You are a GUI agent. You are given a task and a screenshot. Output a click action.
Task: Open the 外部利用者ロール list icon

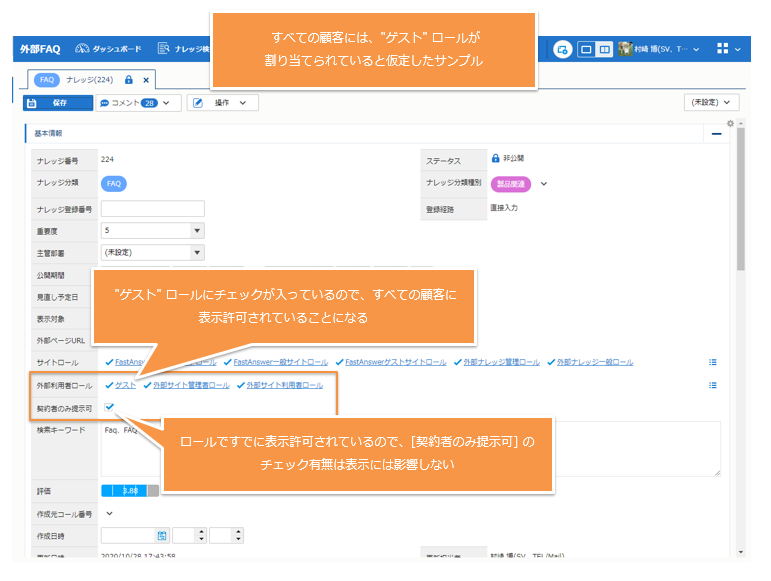(x=713, y=385)
